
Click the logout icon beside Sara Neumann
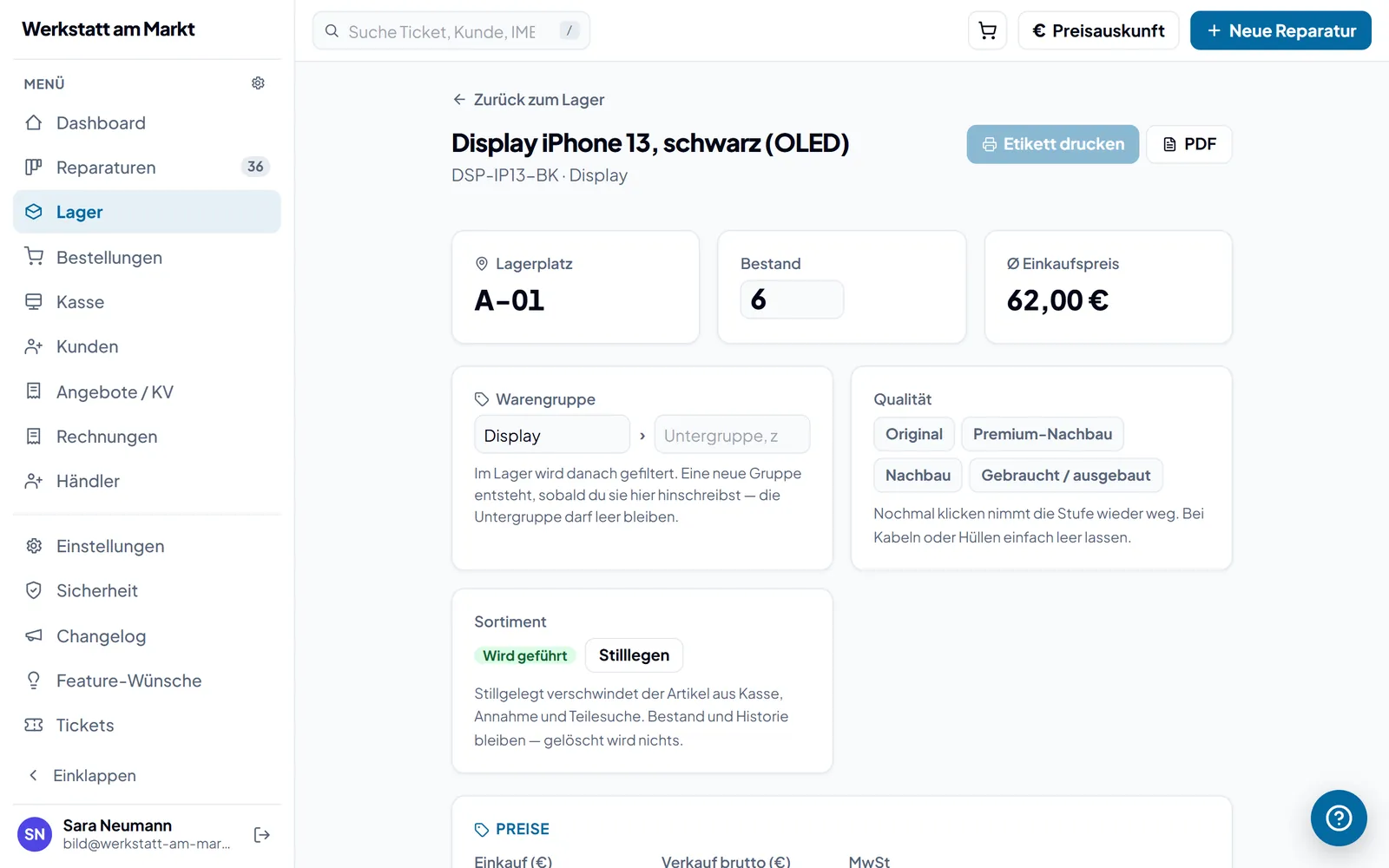click(x=261, y=835)
